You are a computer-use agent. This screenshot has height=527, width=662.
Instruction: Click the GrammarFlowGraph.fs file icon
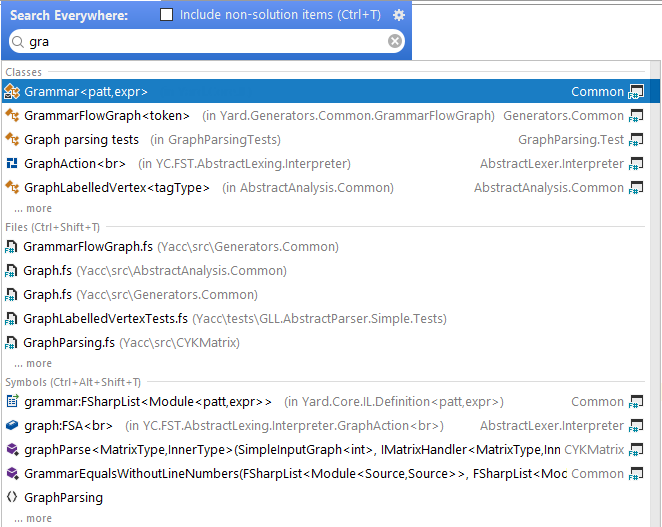[x=12, y=247]
